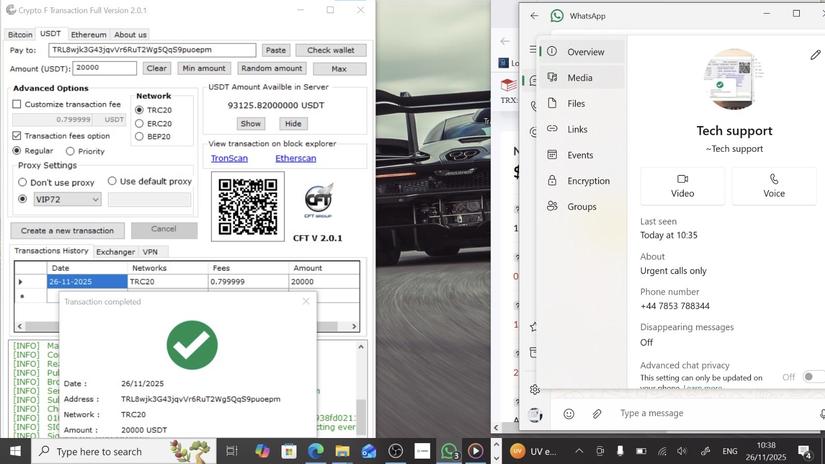Image resolution: width=825 pixels, height=464 pixels.
Task: Click the Max button
Action: pyautogui.click(x=339, y=69)
